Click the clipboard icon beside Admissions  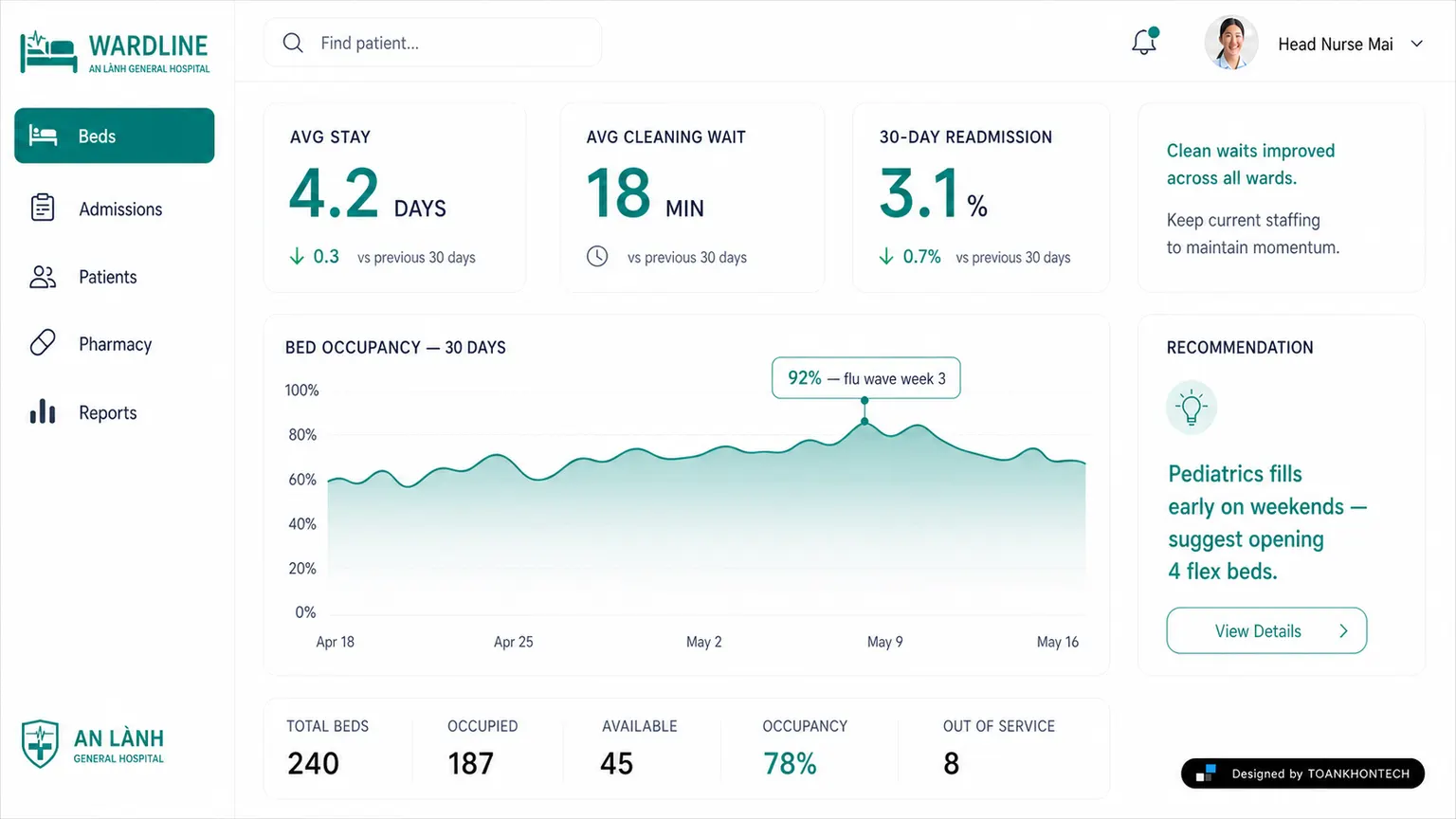(x=43, y=208)
